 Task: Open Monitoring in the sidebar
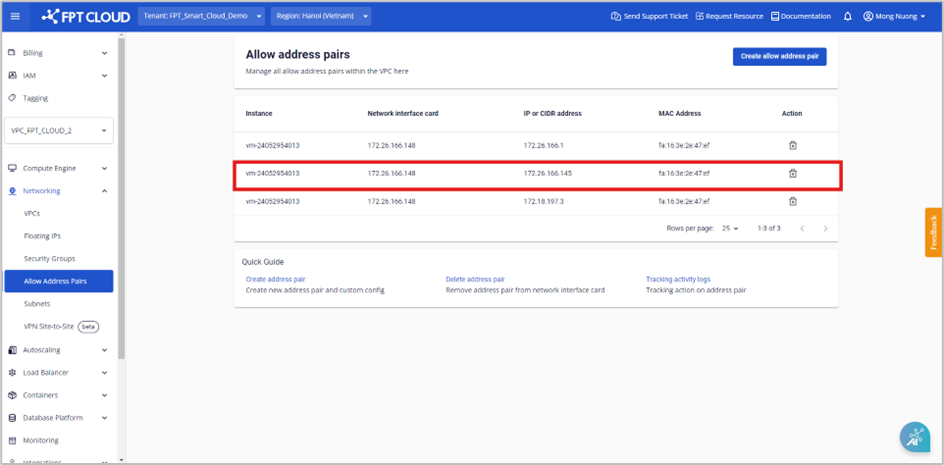pyautogui.click(x=41, y=440)
